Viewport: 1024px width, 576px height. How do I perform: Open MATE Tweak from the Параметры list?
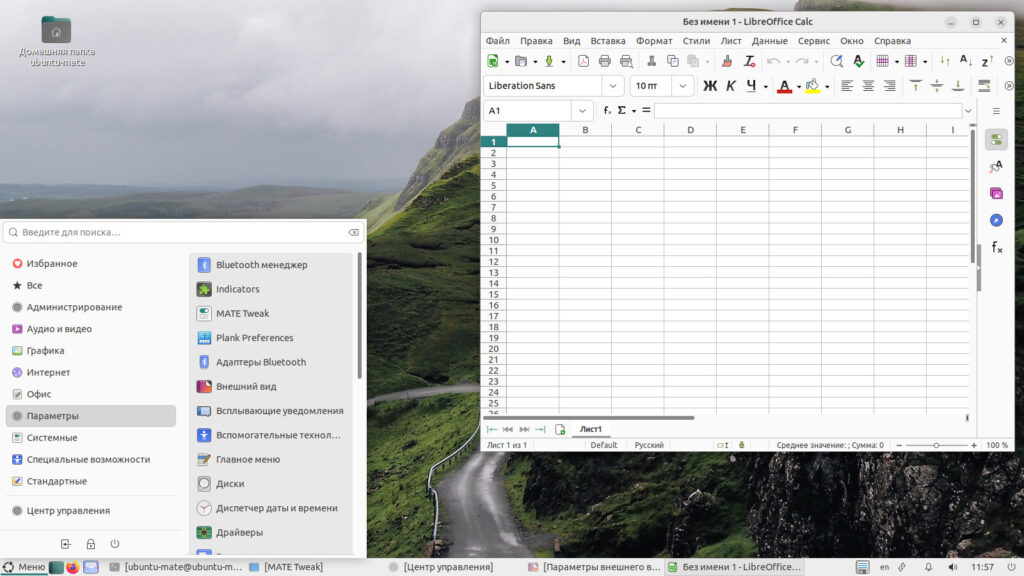click(x=242, y=313)
